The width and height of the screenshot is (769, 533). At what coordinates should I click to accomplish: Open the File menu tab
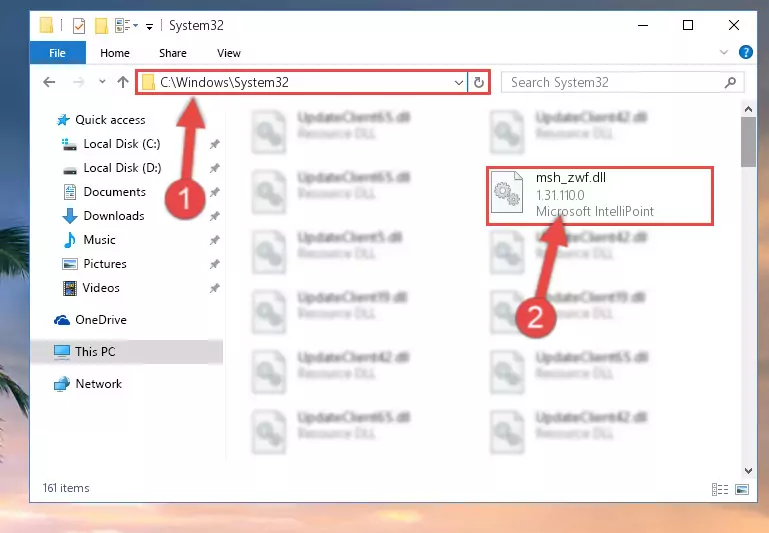tap(57, 53)
